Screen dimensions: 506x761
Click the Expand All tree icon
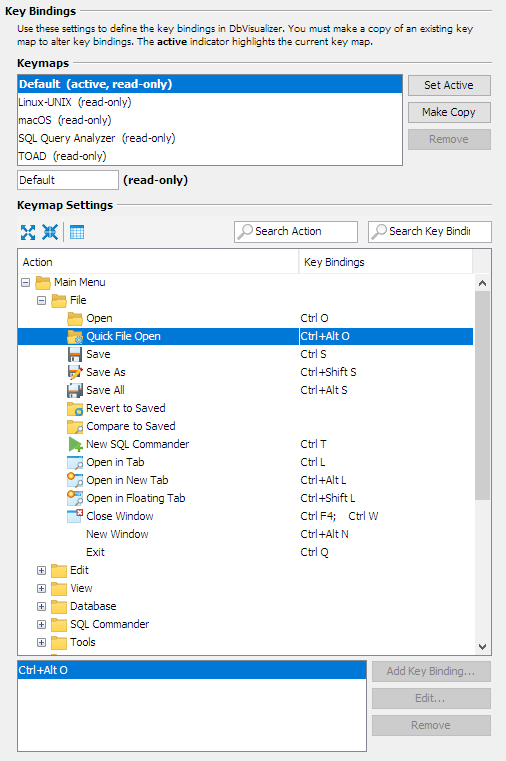pos(28,232)
